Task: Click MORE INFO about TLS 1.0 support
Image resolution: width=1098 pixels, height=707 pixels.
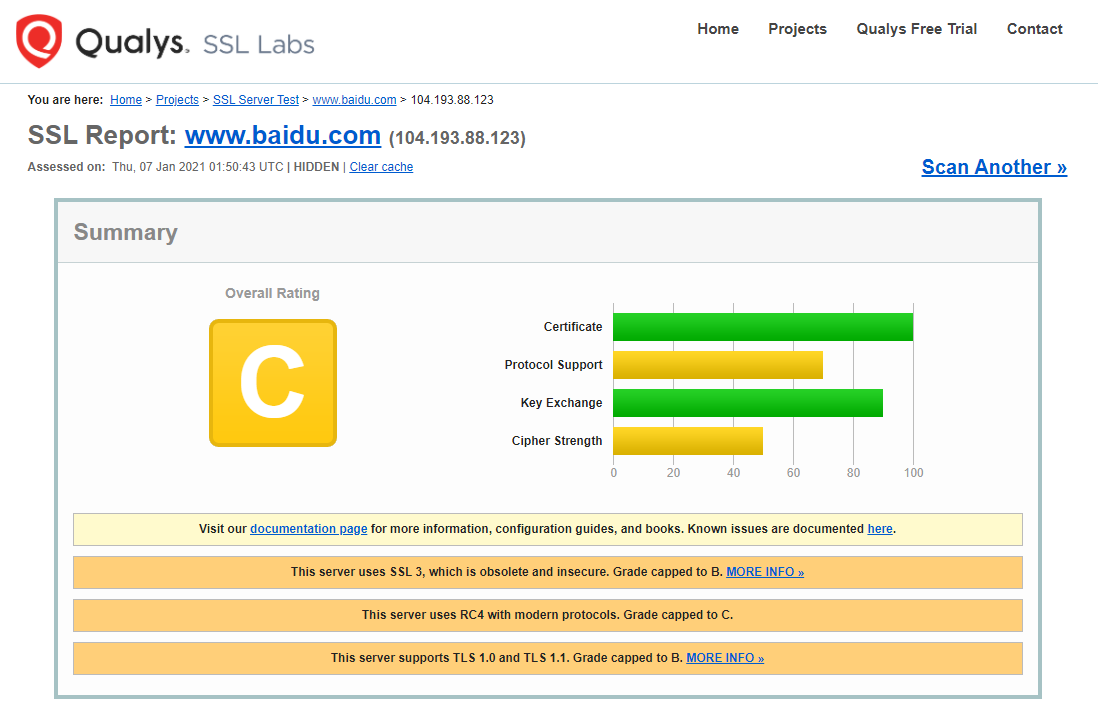Action: point(724,657)
